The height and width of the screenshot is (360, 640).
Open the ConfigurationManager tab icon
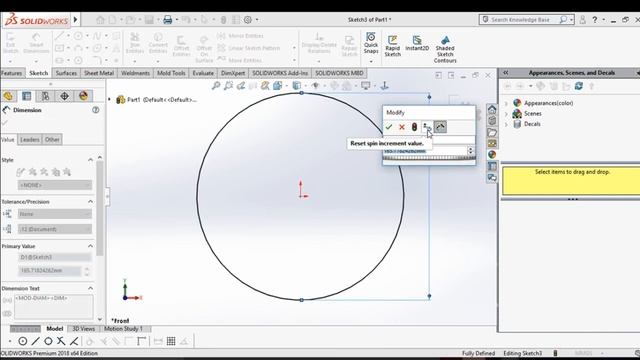[x=45, y=96]
